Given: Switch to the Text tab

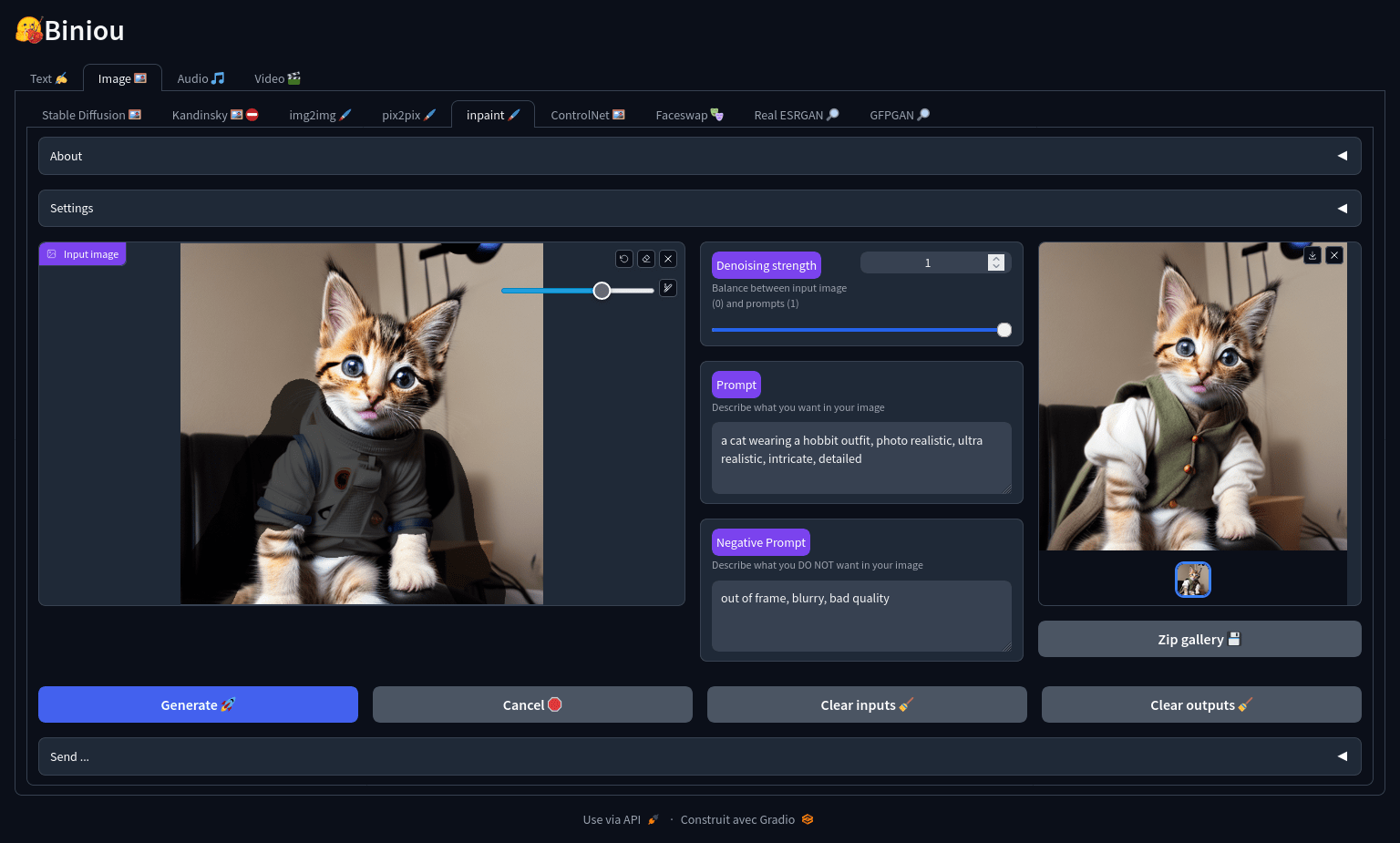Looking at the screenshot, I should [48, 78].
